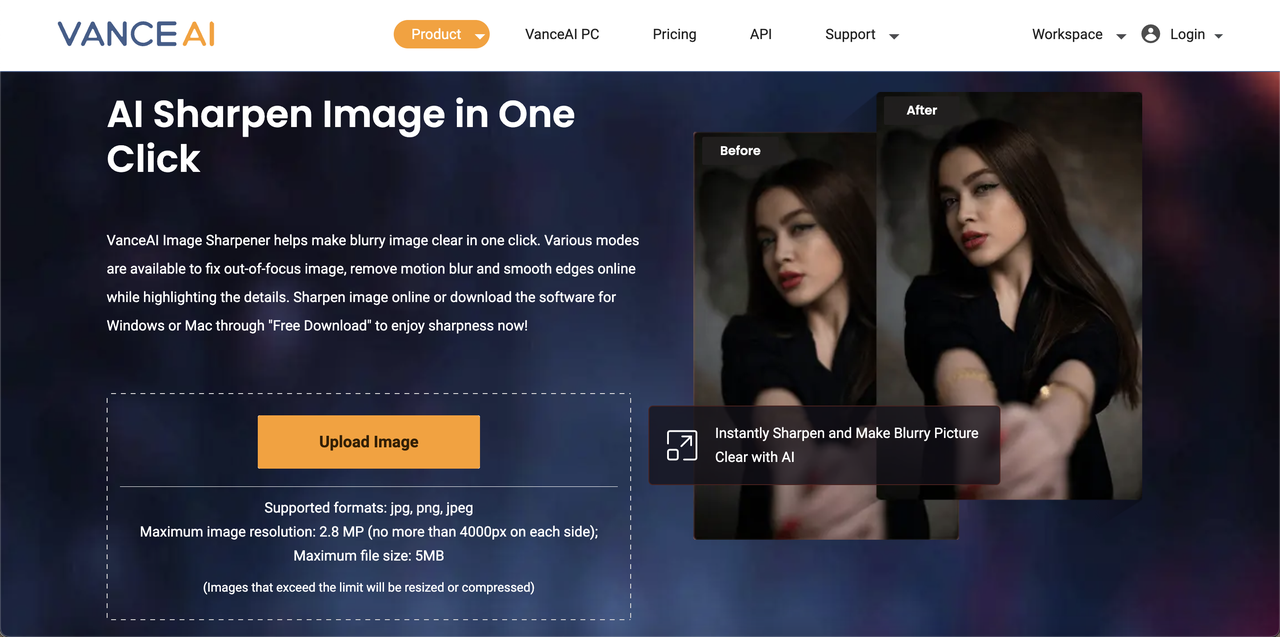Screen dimensions: 1280x637
Task: Click the 'Before' label on sample image
Action: [740, 151]
